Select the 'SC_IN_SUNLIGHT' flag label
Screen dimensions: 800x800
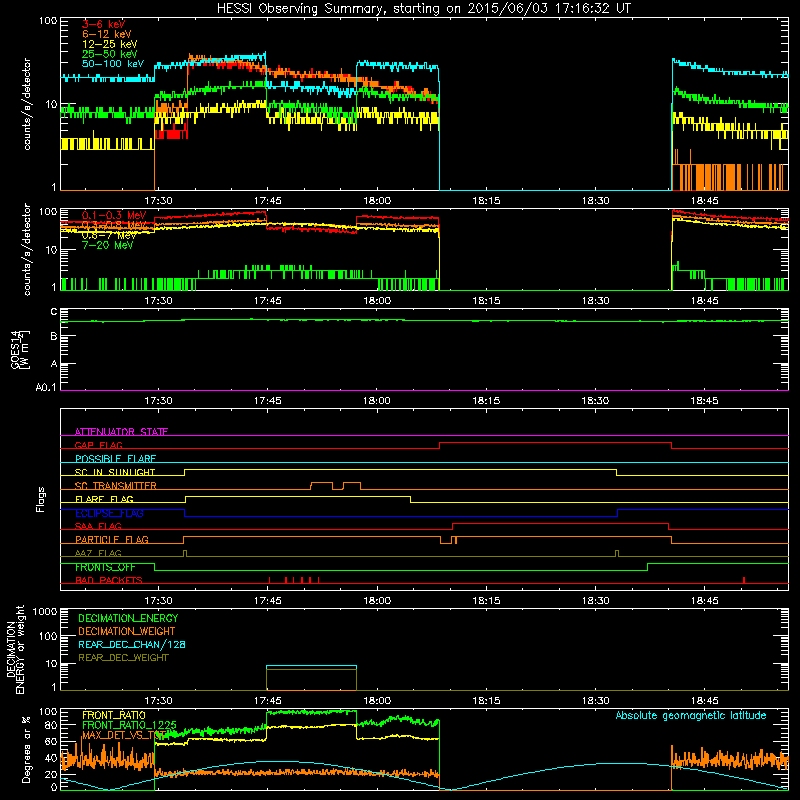tap(115, 472)
